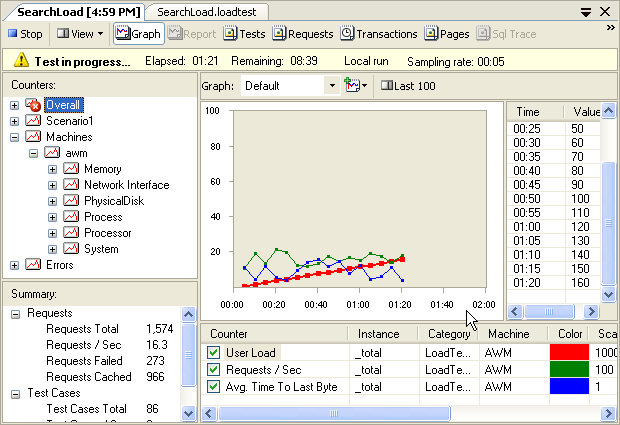The image size is (620, 425).
Task: Click the graph options icon beside Default
Action: [x=355, y=86]
